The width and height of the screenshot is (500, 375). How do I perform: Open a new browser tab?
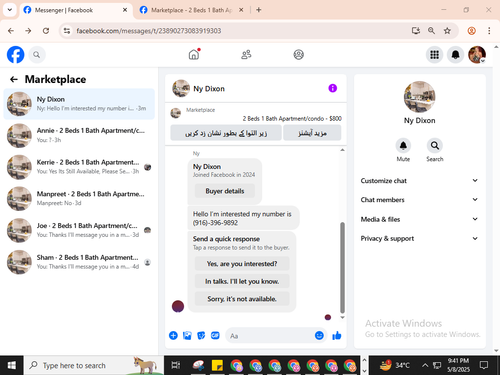tap(259, 10)
